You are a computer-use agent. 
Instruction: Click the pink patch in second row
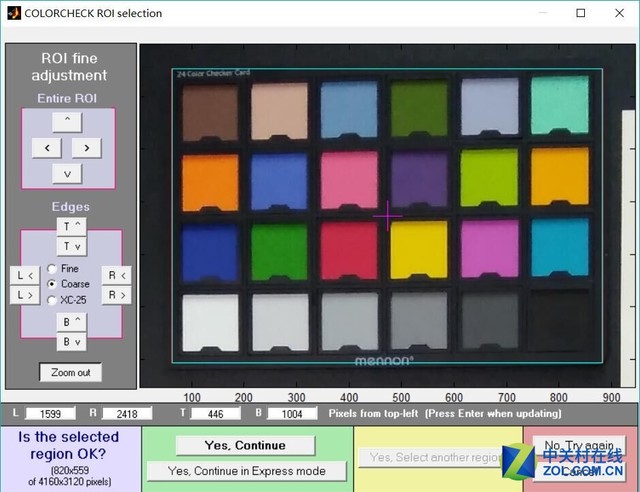tap(349, 180)
